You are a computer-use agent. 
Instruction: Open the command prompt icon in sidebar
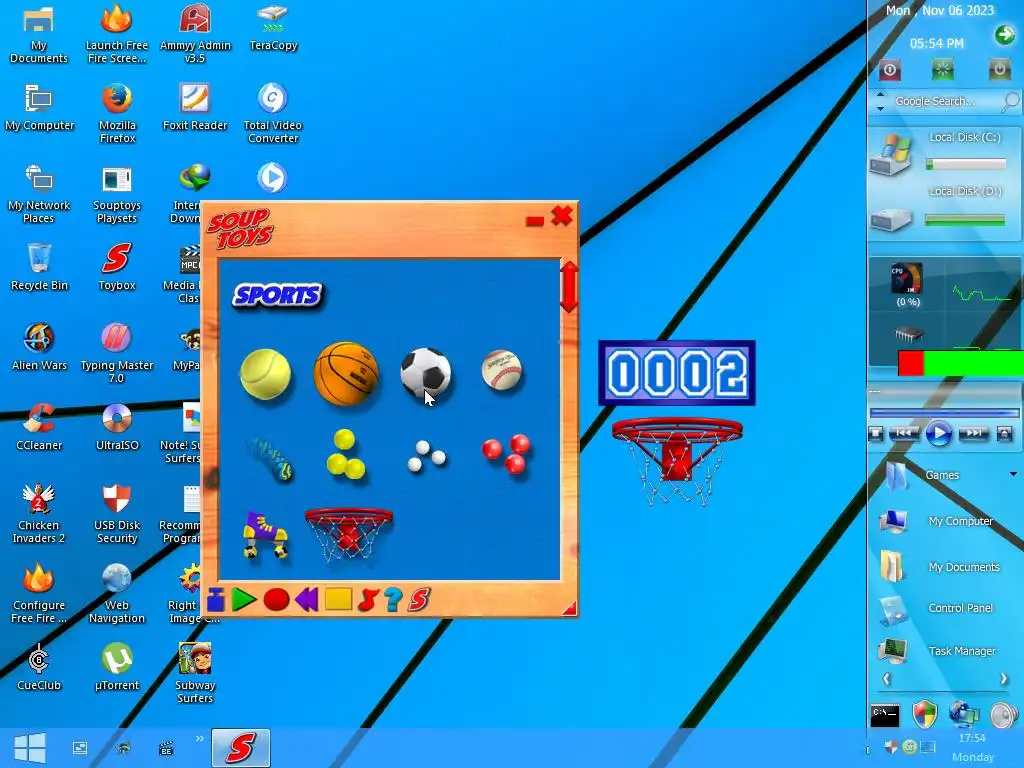[885, 715]
